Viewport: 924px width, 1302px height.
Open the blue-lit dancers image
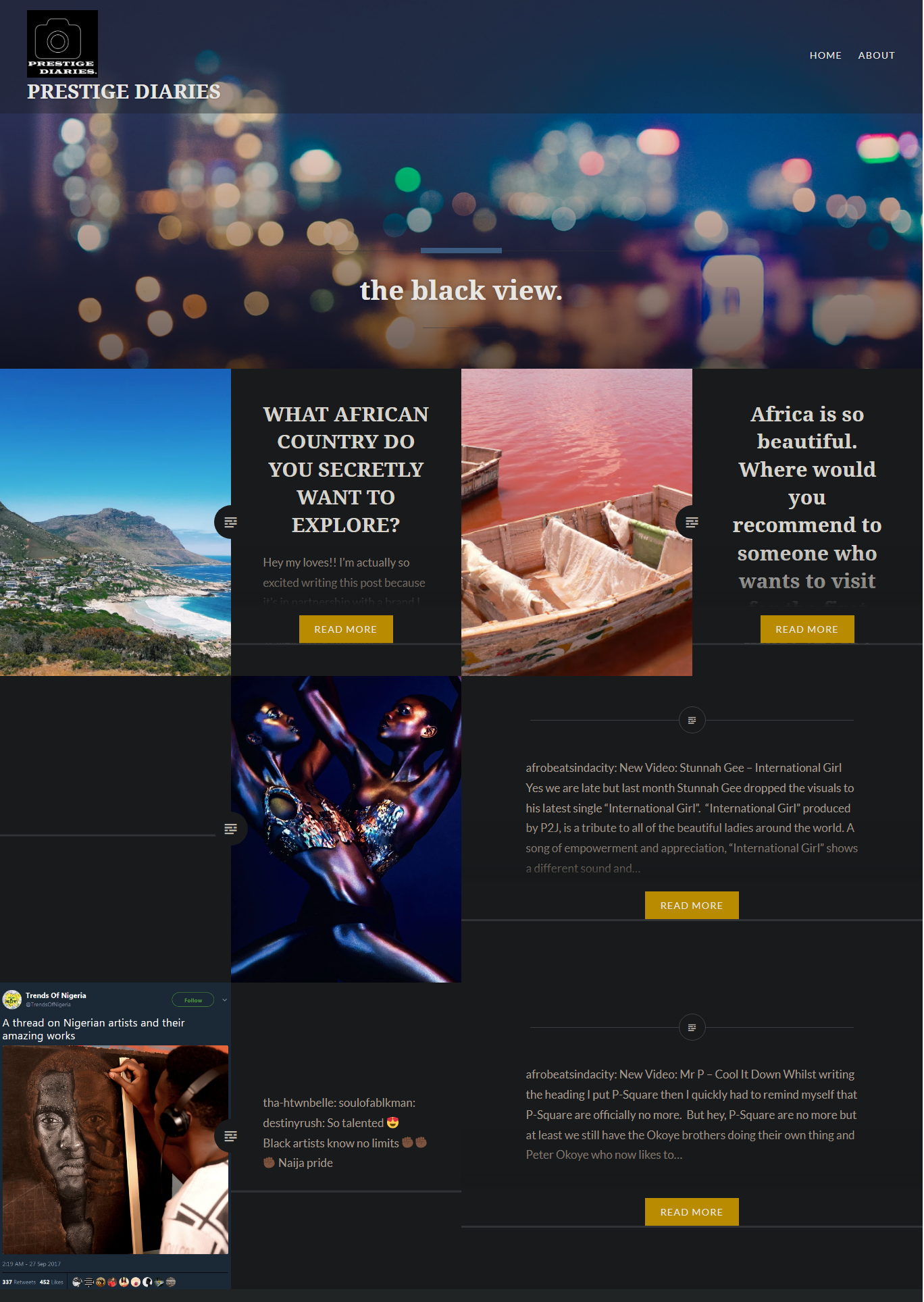[346, 829]
